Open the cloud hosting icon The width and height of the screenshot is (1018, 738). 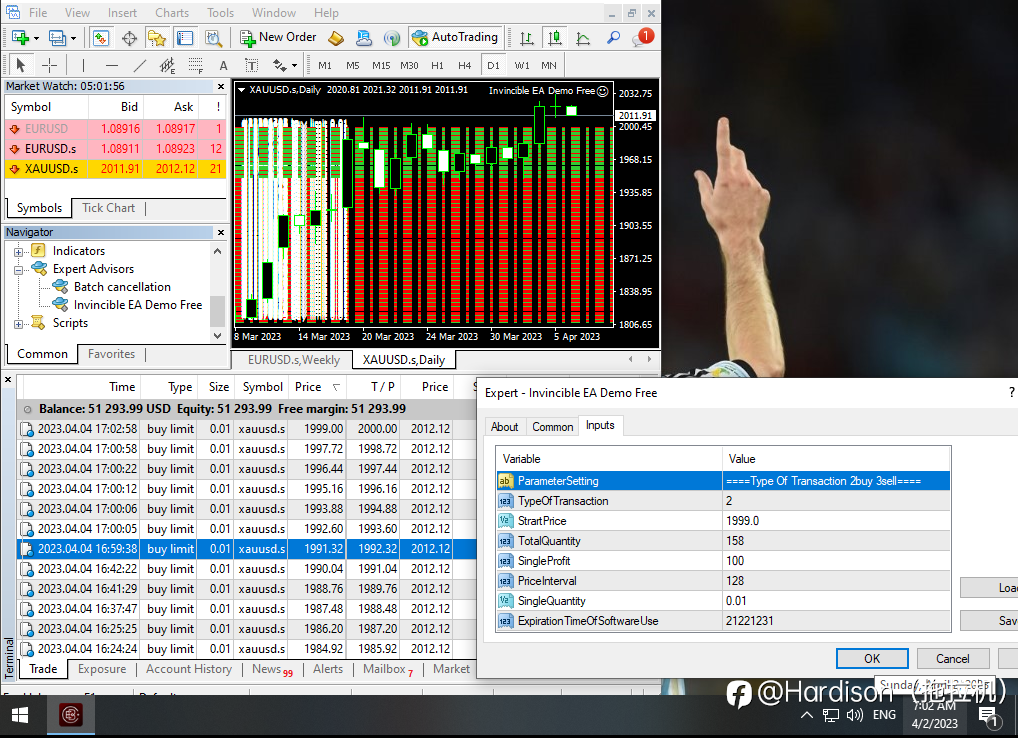[x=364, y=38]
